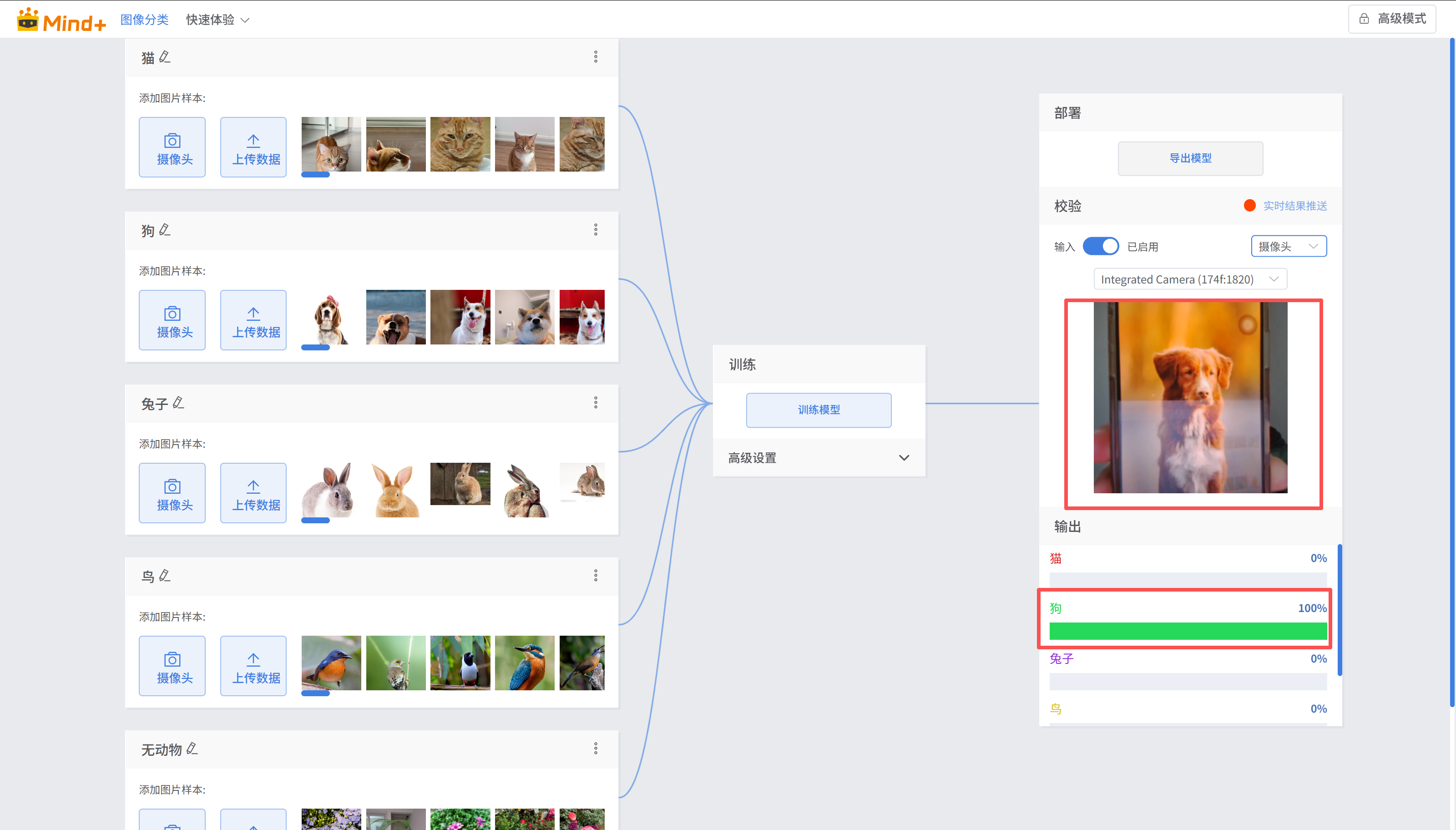
Task: Open the 快速体验 dropdown menu
Action: (x=217, y=20)
